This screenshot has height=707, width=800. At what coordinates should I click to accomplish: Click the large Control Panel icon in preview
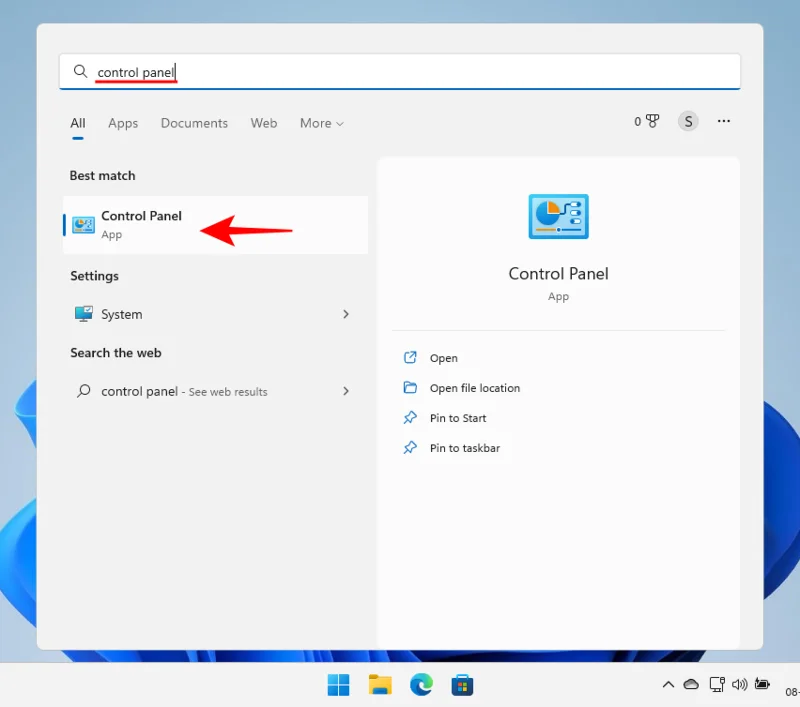558,216
